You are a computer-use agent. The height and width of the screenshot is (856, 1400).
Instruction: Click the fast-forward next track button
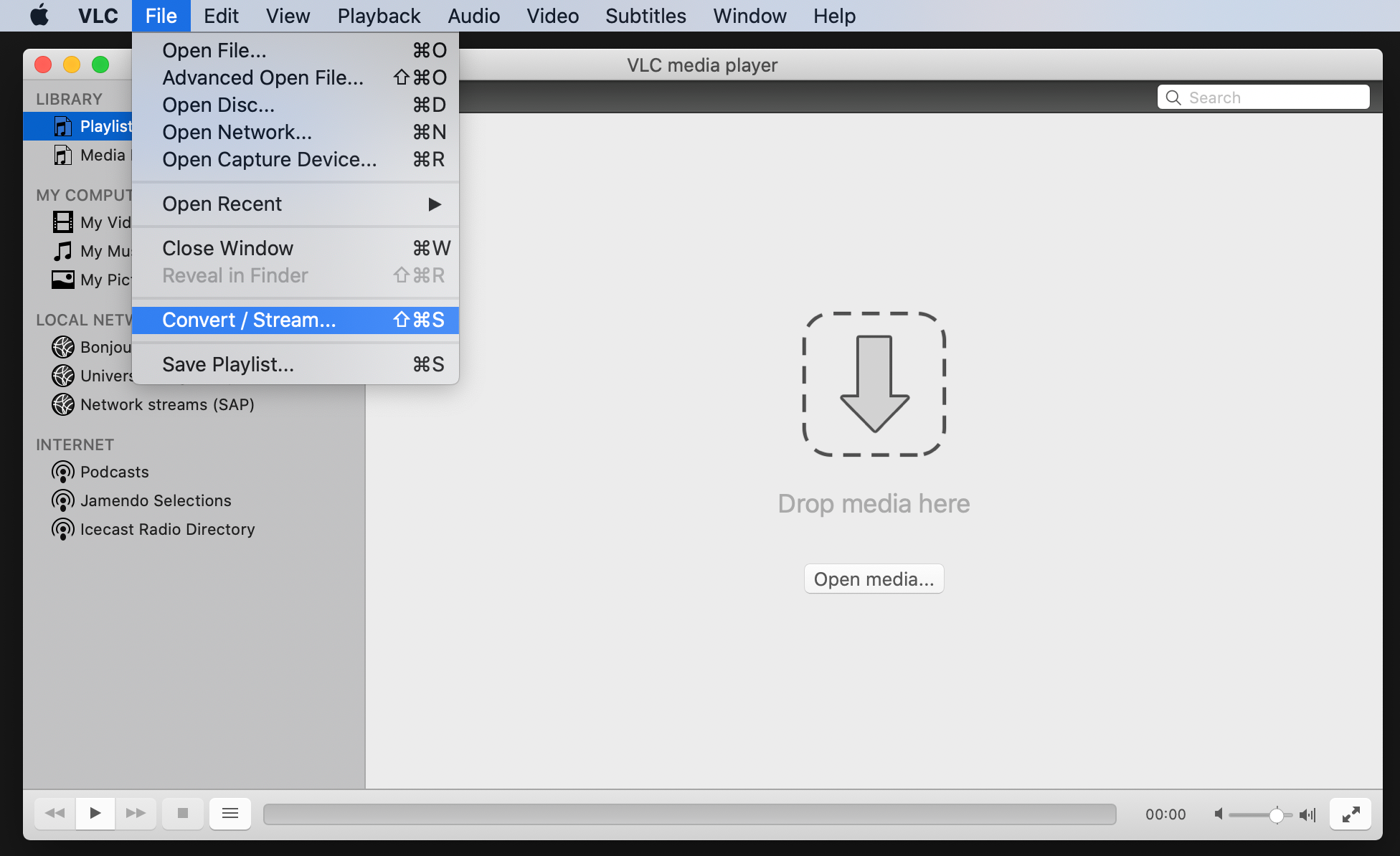click(136, 813)
